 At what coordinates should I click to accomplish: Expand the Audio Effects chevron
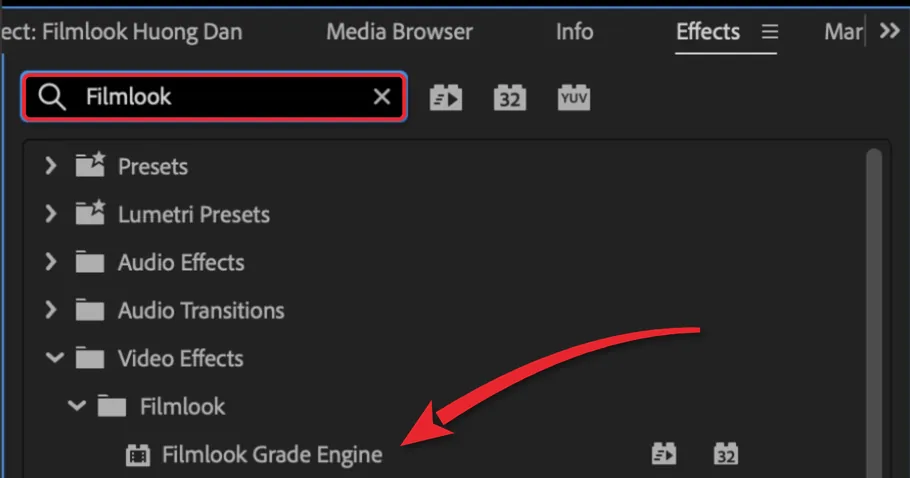point(51,262)
